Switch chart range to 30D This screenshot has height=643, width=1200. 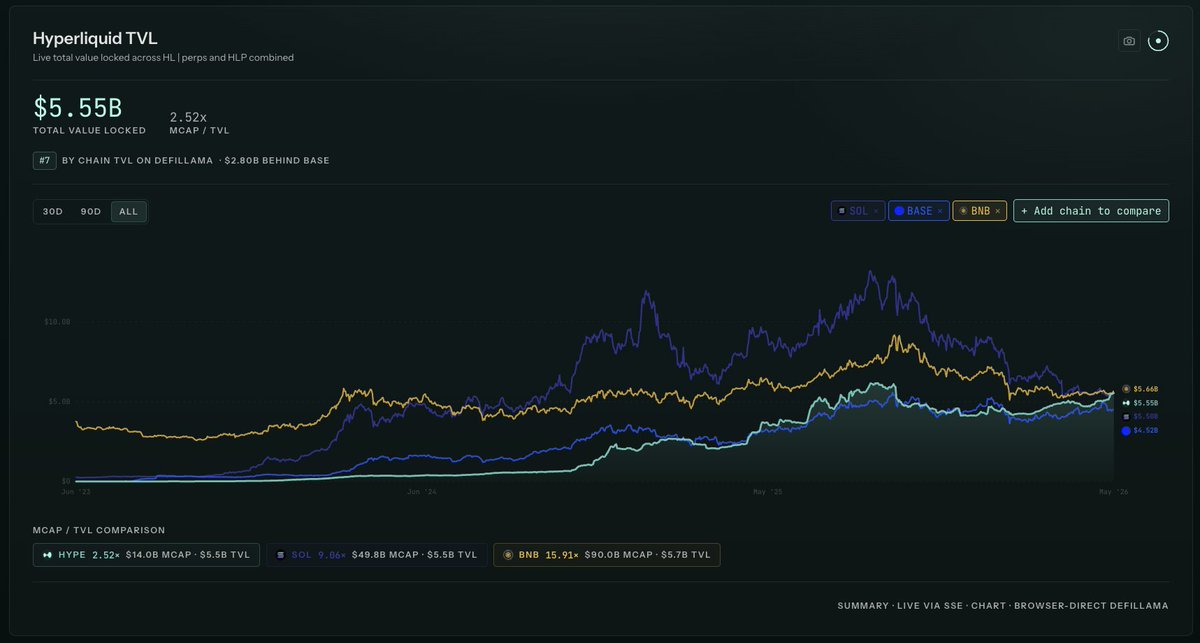53,211
